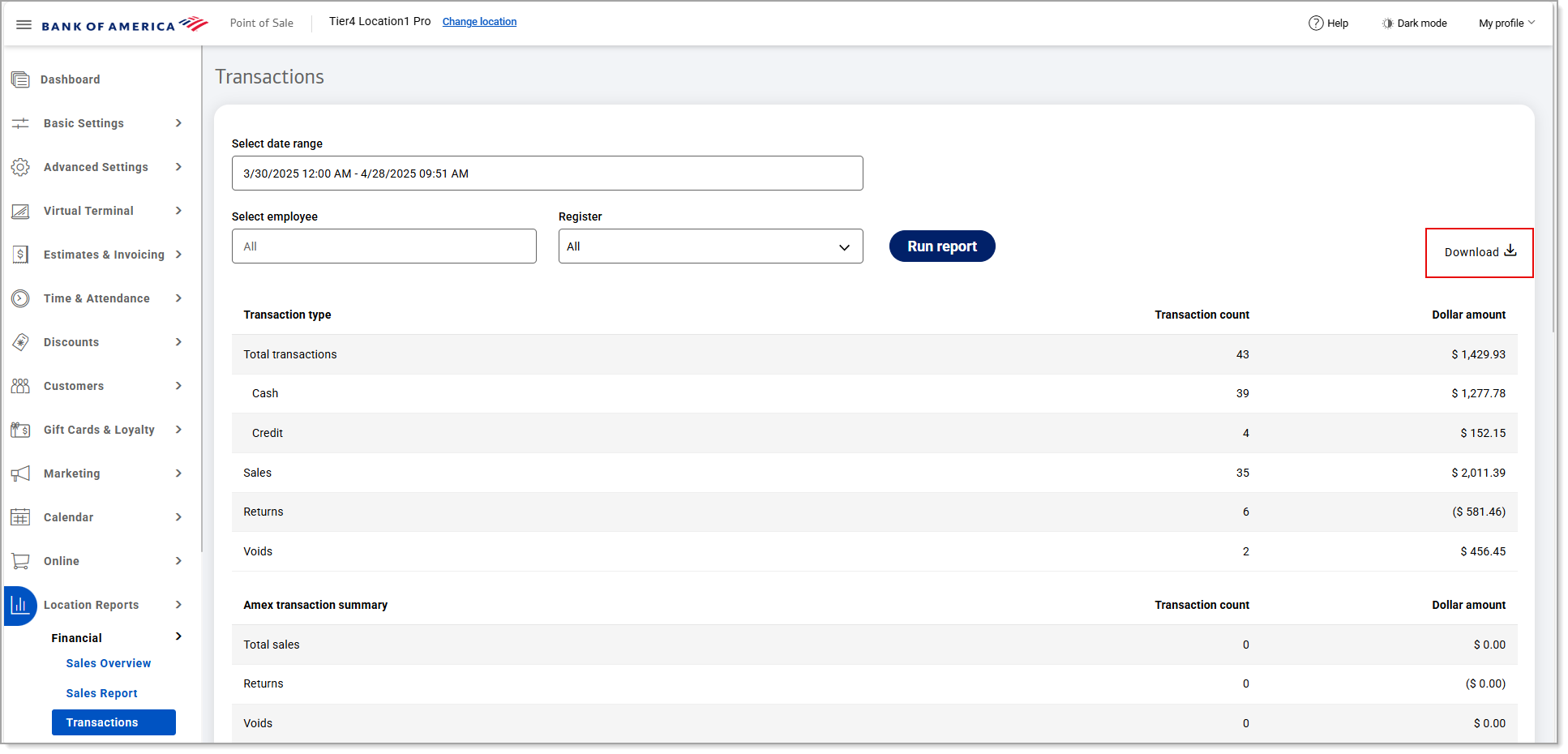This screenshot has width=1568, height=754.
Task: Expand the Estimates & Invoicing chevron
Action: [178, 255]
